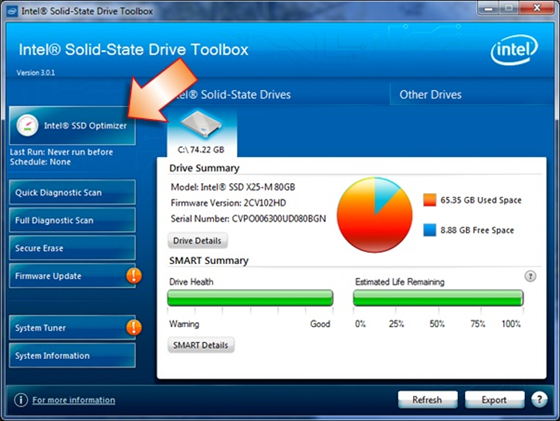Screen dimensions: 560x421
Task: Open help via the bottom-right question mark
Action: pos(539,400)
